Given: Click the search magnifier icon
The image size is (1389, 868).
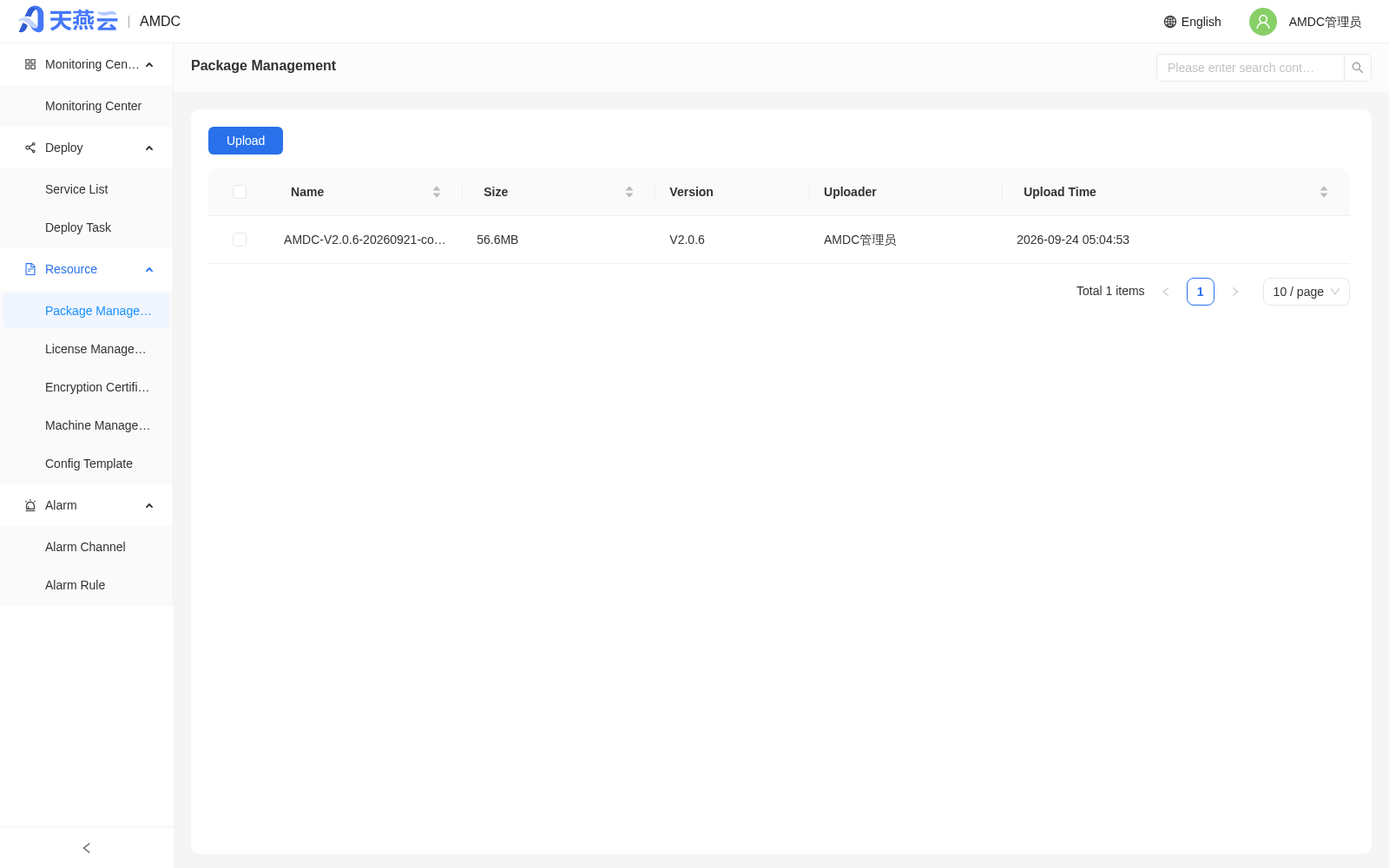Looking at the screenshot, I should coord(1358,68).
